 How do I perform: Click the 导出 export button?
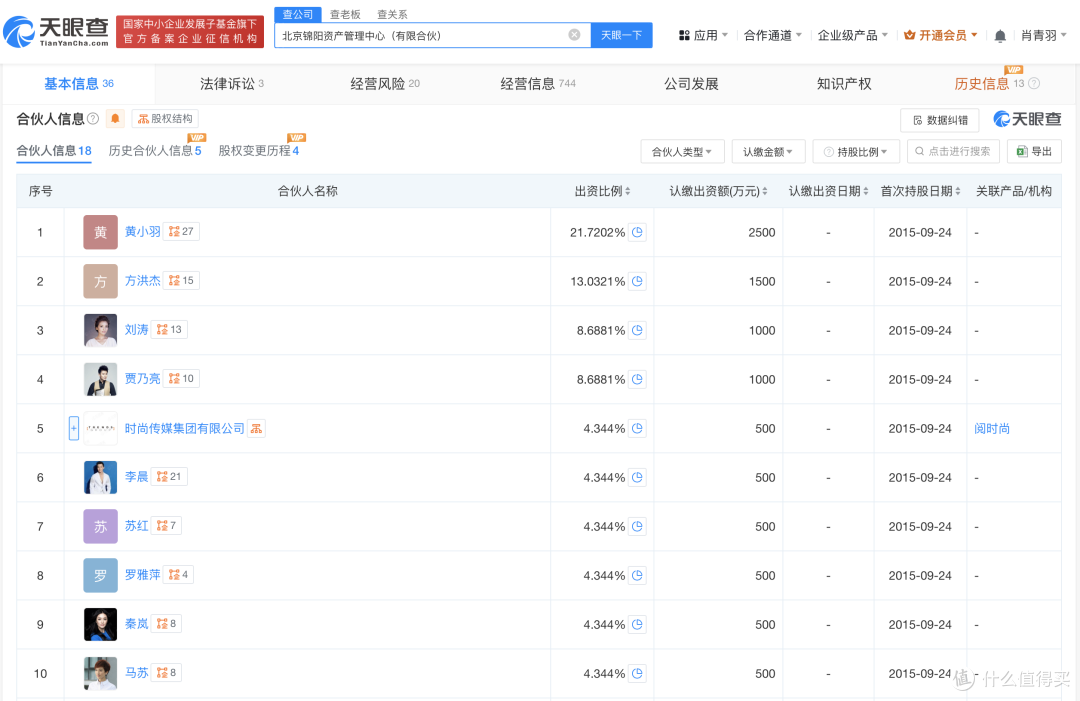1034,151
